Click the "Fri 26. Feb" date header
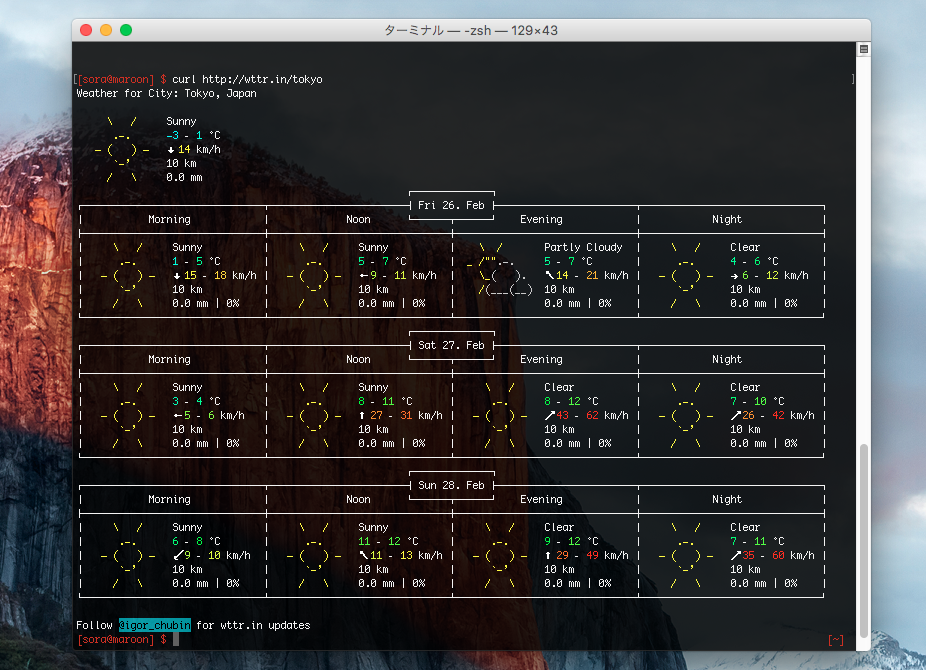 pos(451,205)
